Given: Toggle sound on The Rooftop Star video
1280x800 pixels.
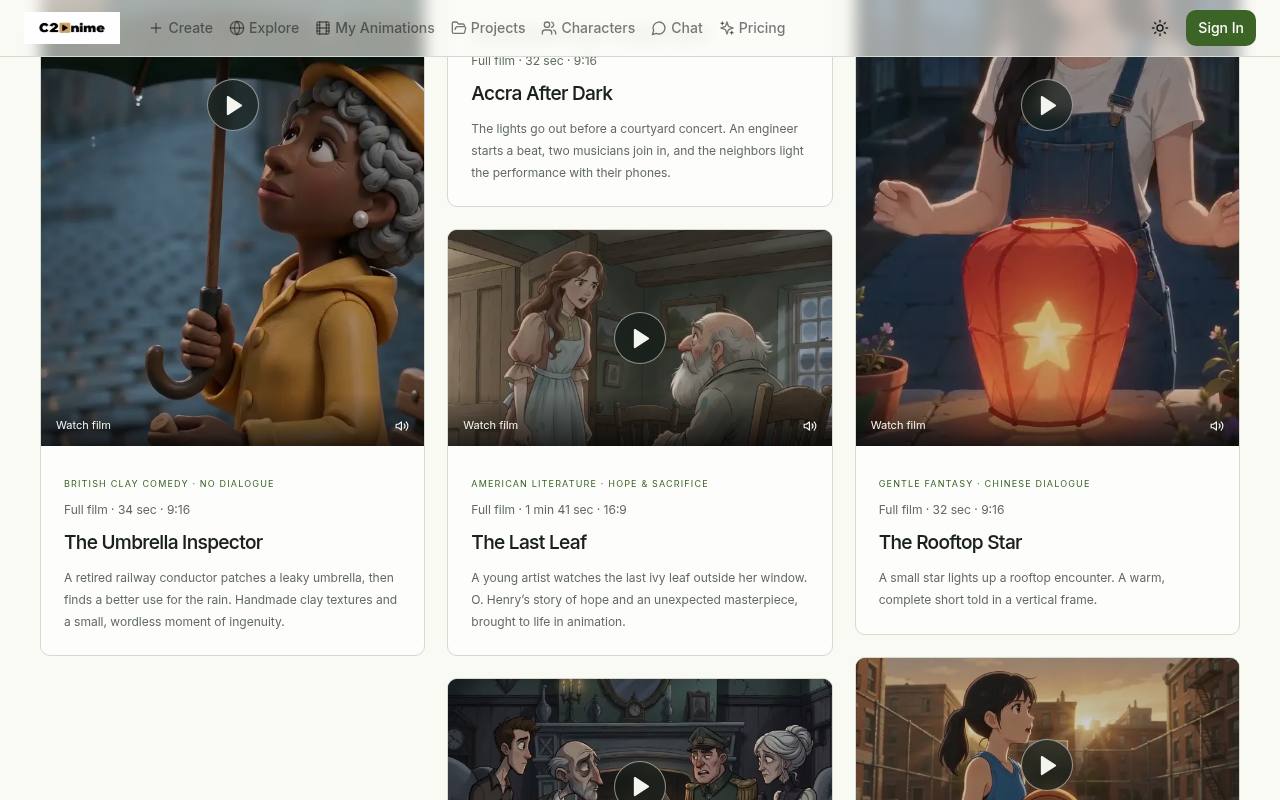Looking at the screenshot, I should coord(1217,426).
